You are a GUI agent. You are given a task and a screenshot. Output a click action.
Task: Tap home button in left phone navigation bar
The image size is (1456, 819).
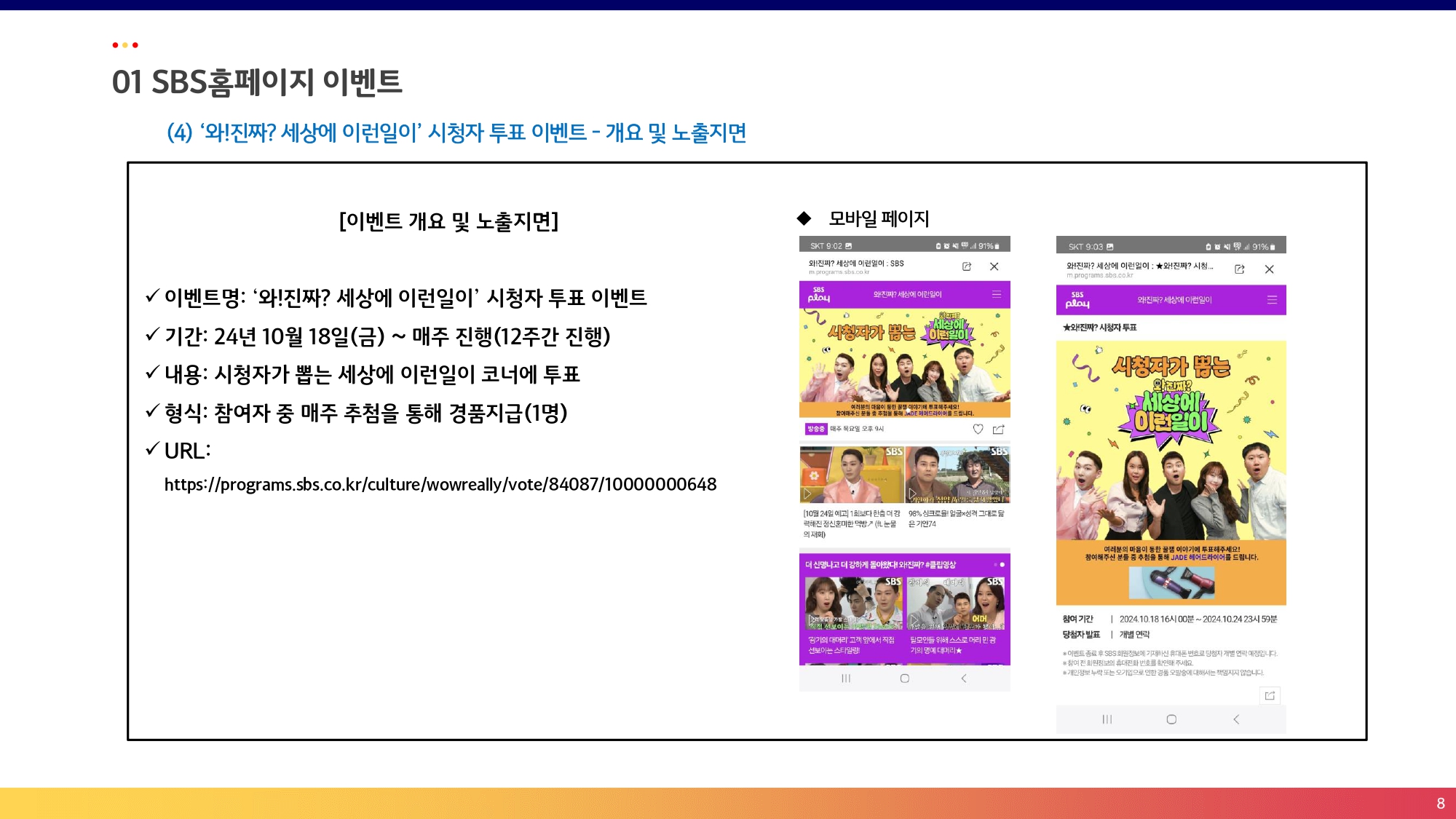(905, 678)
